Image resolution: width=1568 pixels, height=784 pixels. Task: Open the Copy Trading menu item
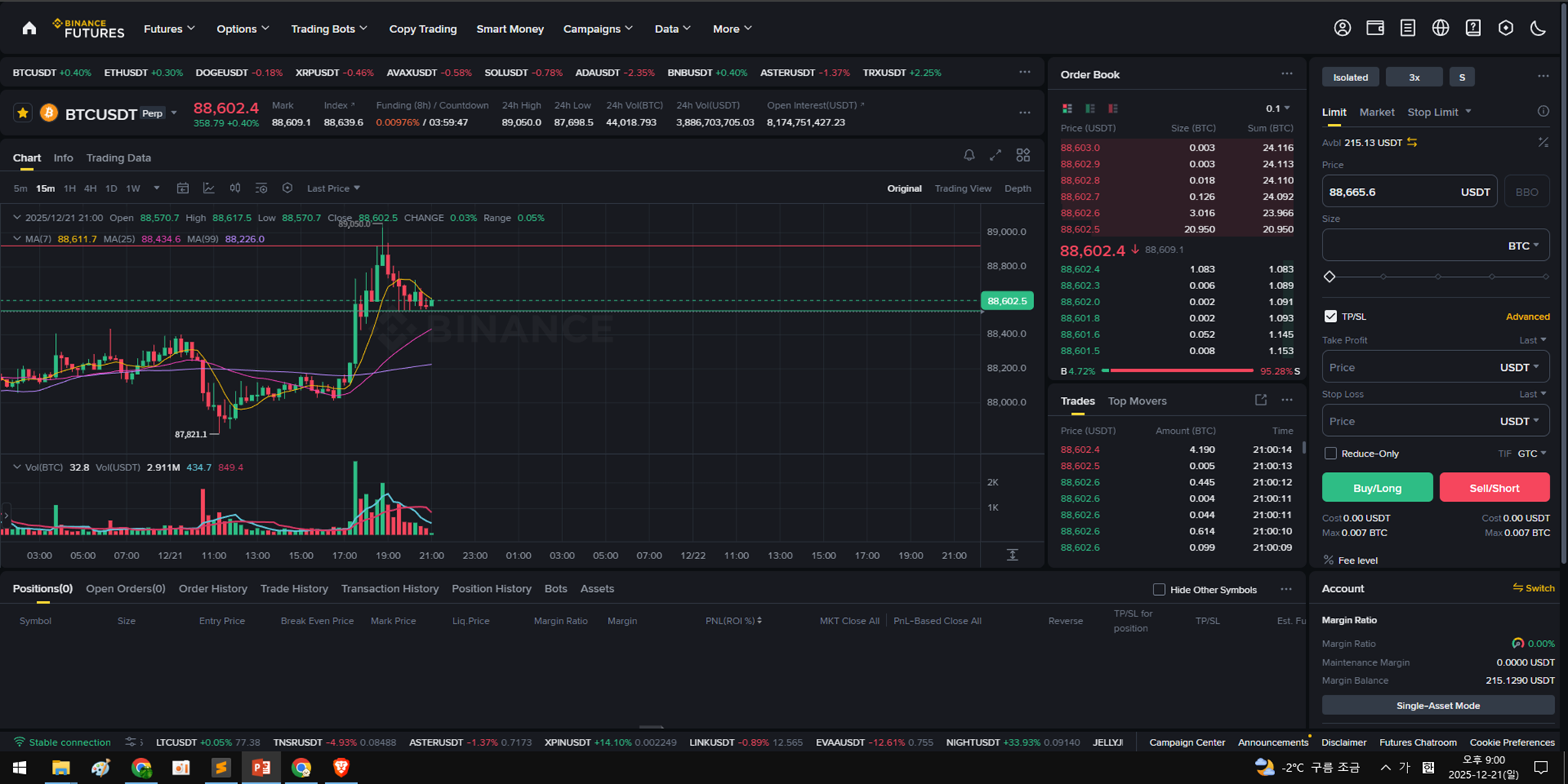pos(423,28)
